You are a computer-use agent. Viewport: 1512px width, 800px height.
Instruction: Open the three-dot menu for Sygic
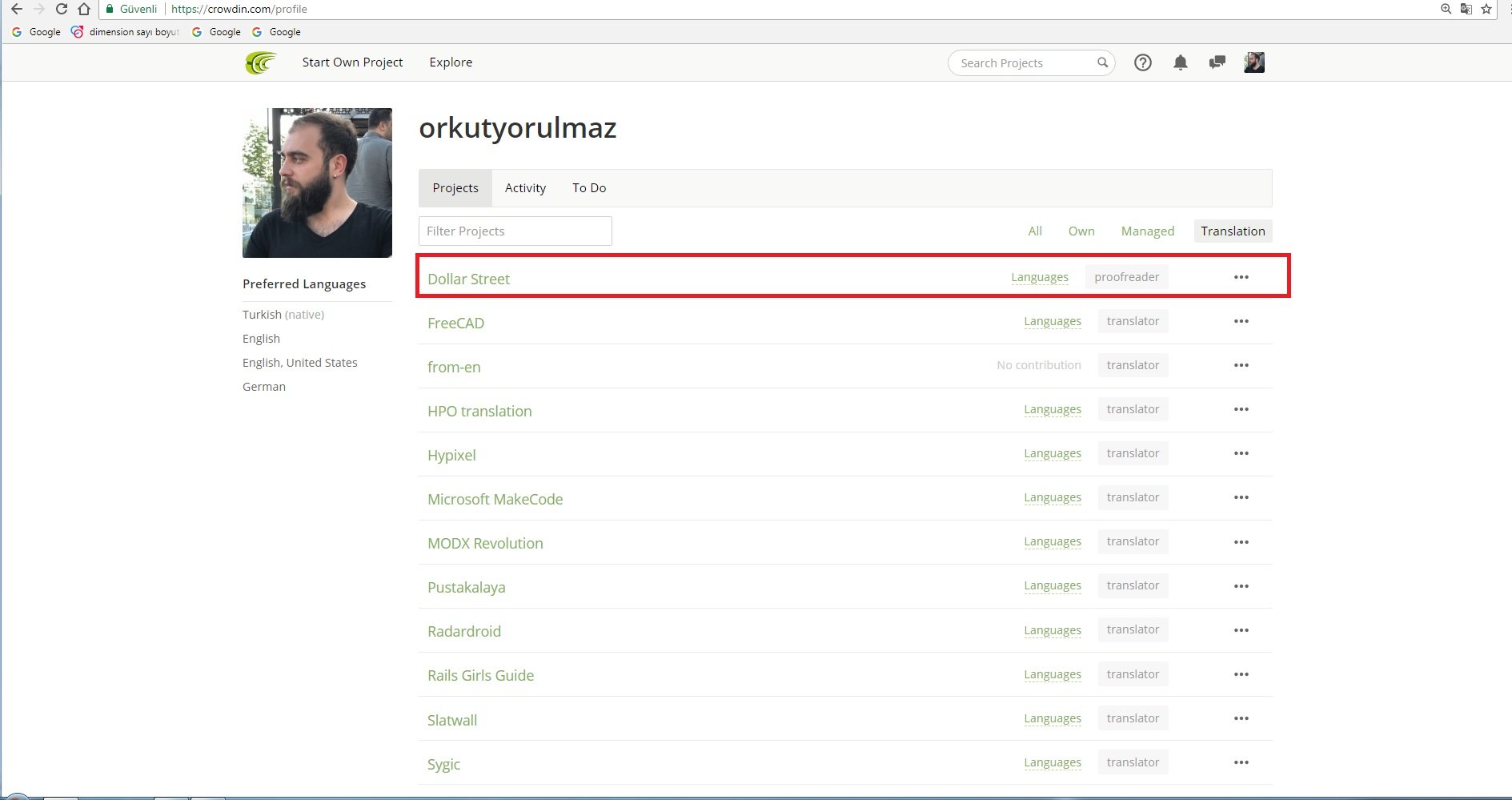[1241, 762]
